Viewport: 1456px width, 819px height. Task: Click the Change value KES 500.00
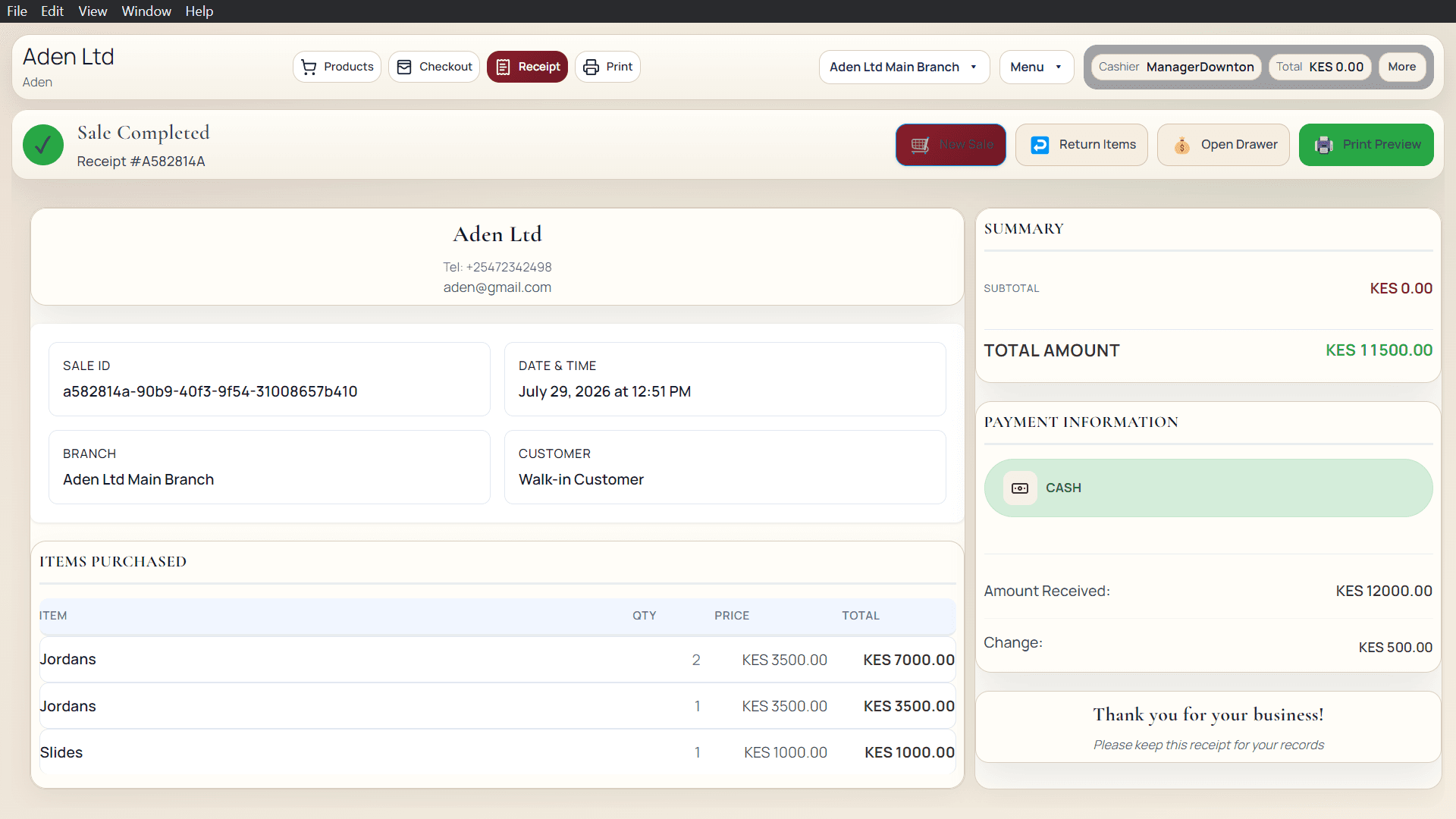pyautogui.click(x=1395, y=648)
